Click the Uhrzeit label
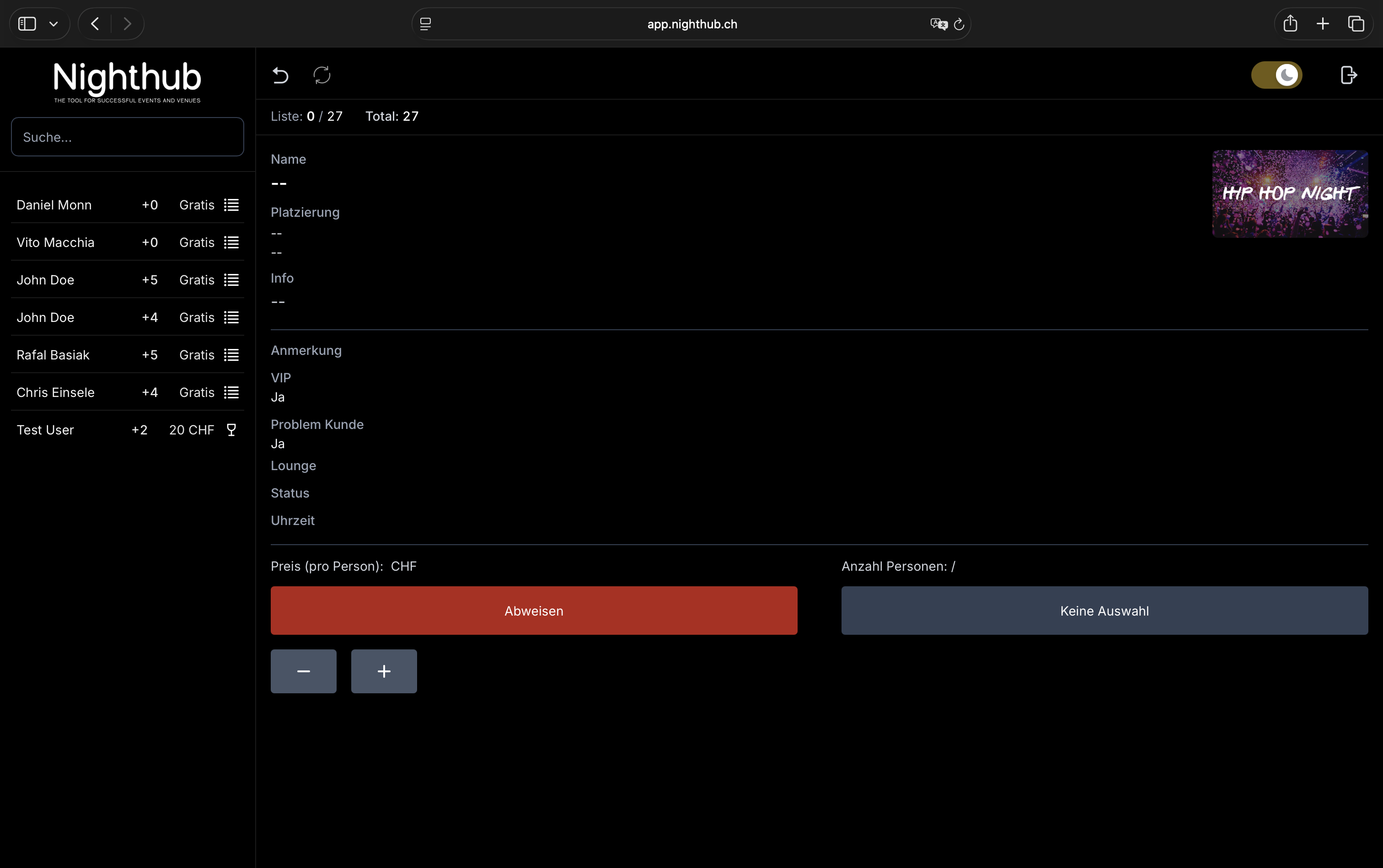Viewport: 1383px width, 868px height. [x=293, y=520]
